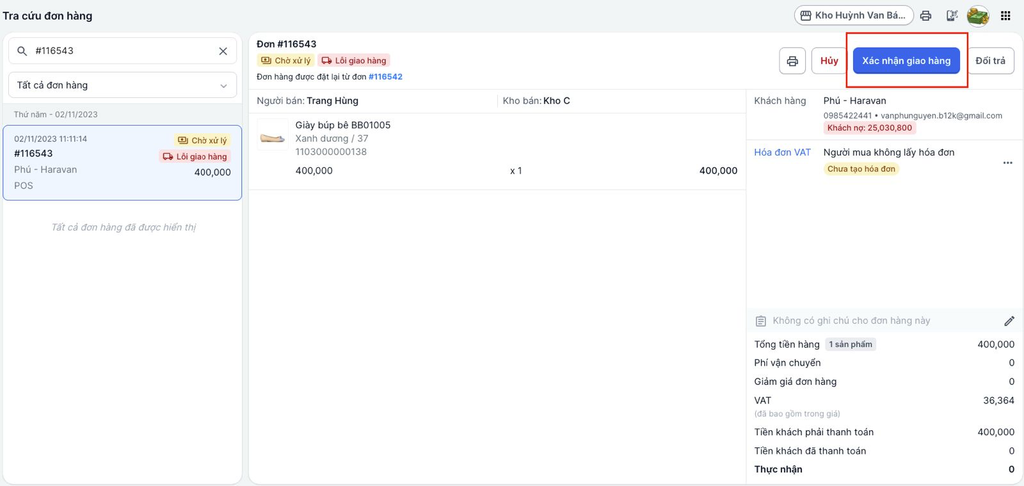This screenshot has width=1024, height=486.
Task: Click the search input containing #116543
Action: [120, 51]
